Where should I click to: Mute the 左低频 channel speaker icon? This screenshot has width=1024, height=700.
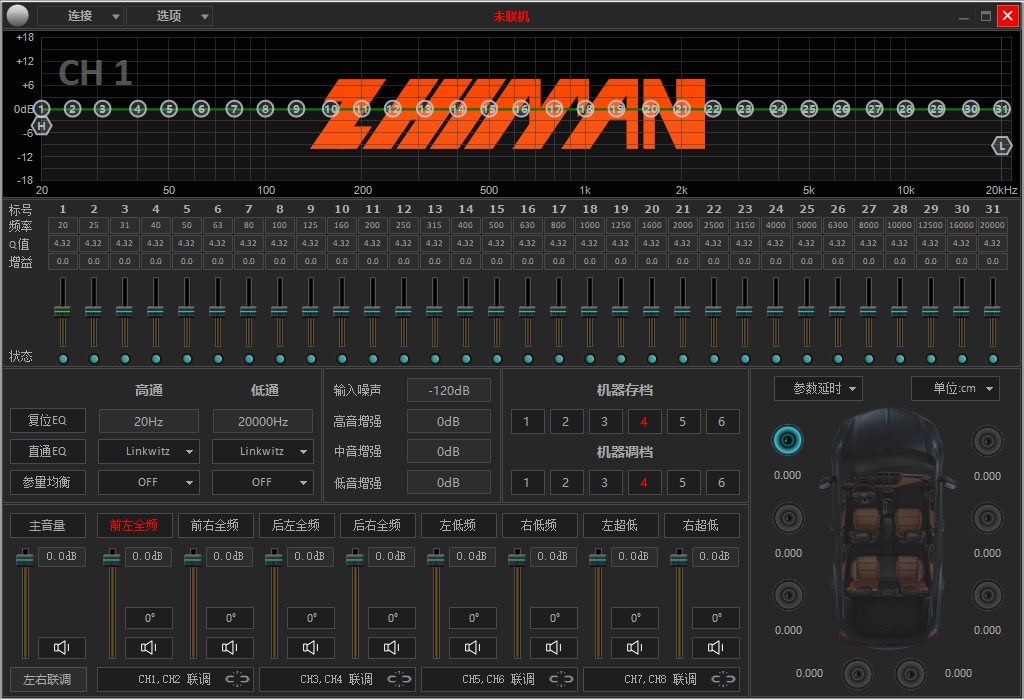pos(473,647)
